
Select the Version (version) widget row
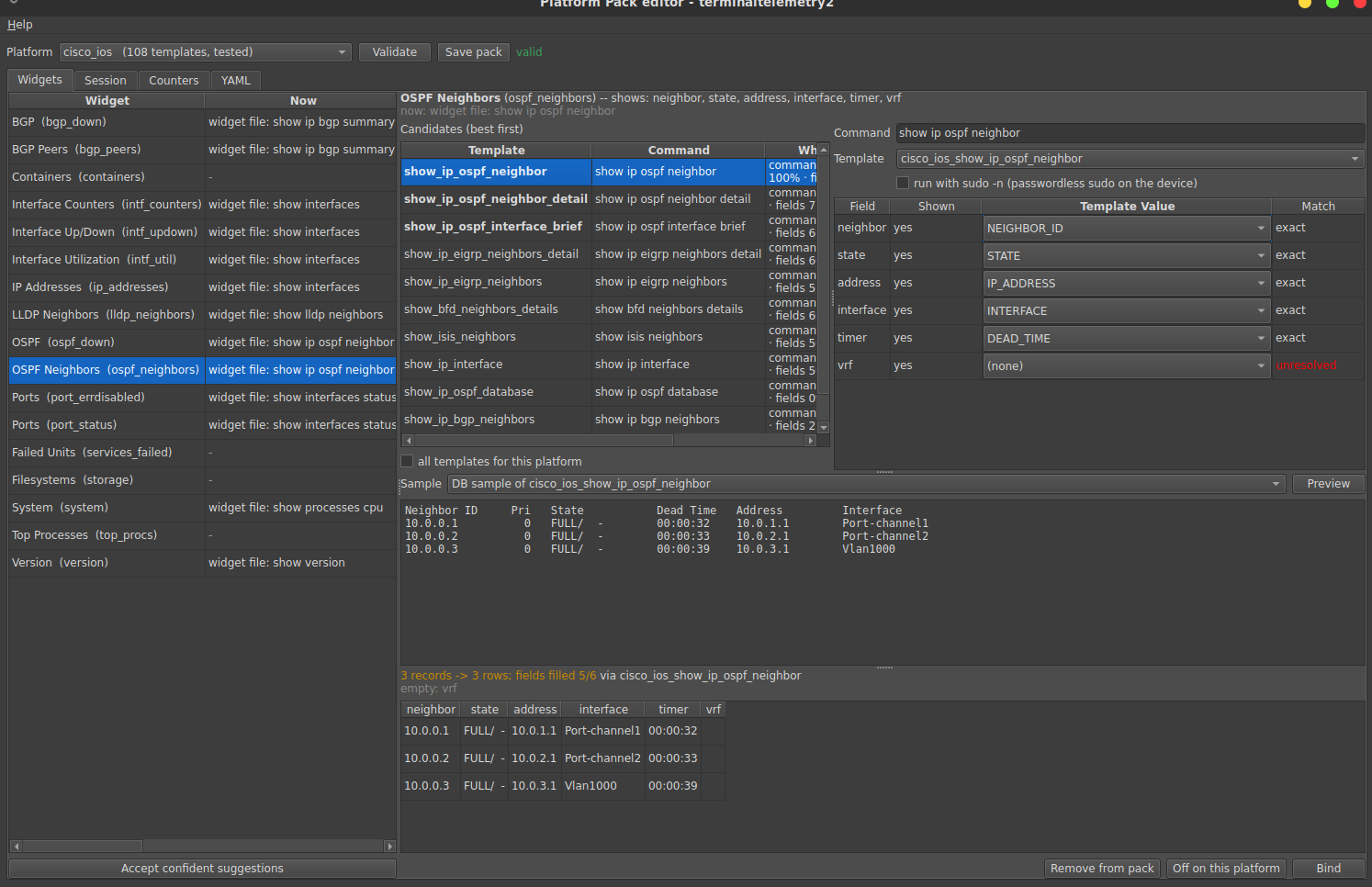pyautogui.click(x=202, y=563)
